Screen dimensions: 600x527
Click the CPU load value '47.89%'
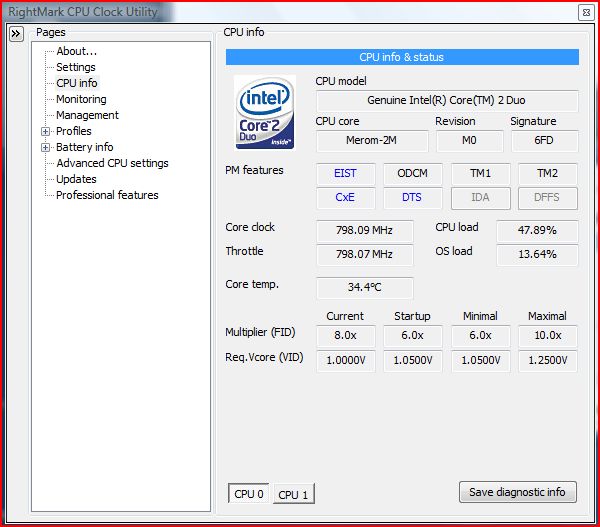click(x=537, y=231)
